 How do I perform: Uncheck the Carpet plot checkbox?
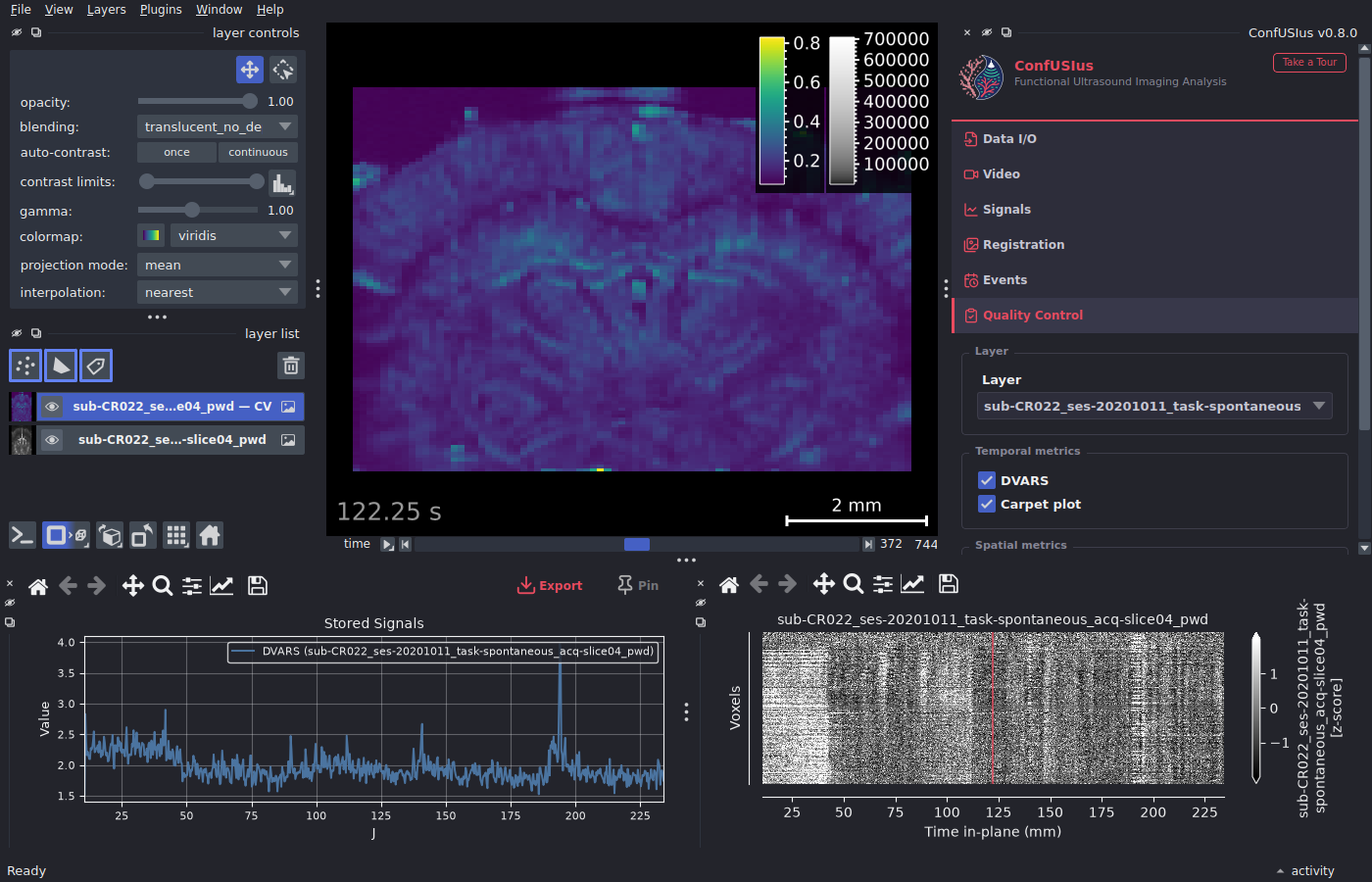[987, 504]
